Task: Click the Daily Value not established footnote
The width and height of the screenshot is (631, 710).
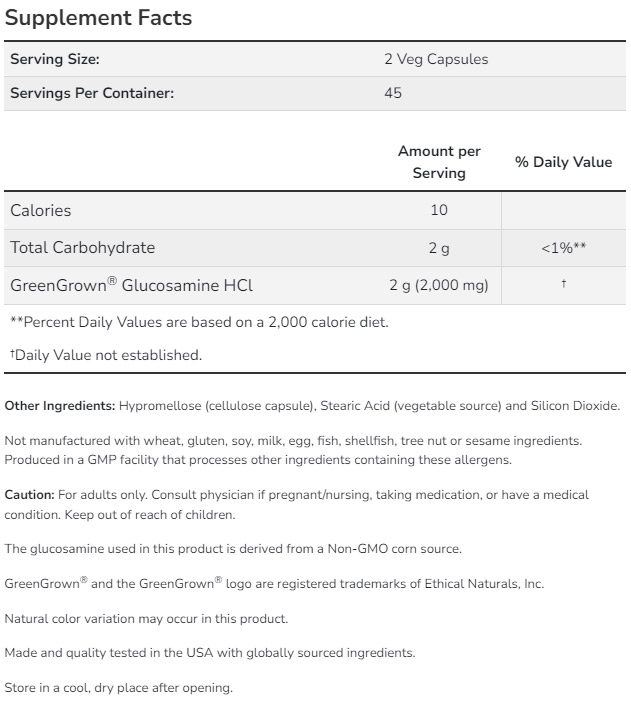Action: point(106,354)
